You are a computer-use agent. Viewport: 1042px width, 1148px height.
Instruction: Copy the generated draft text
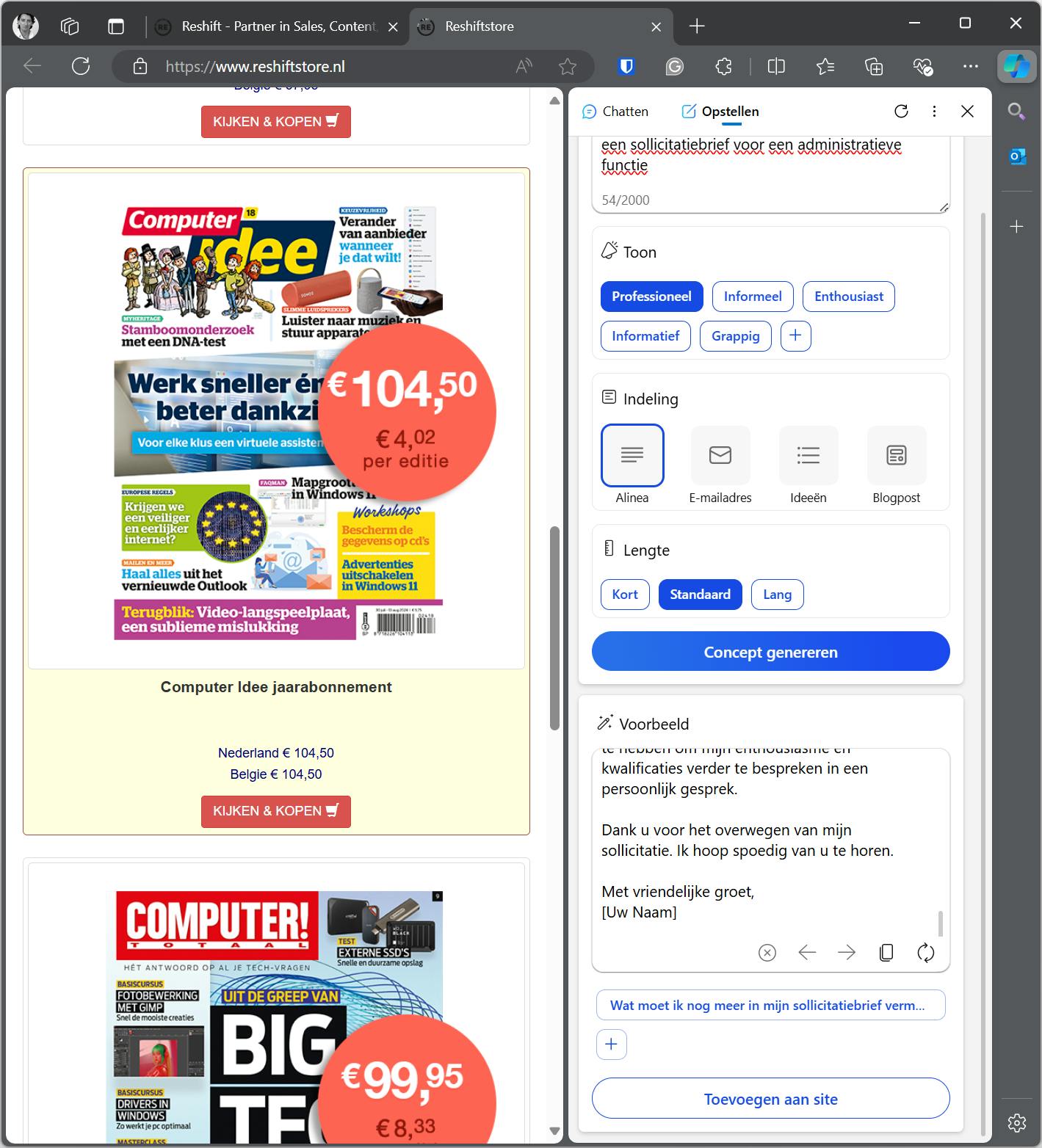coord(886,953)
